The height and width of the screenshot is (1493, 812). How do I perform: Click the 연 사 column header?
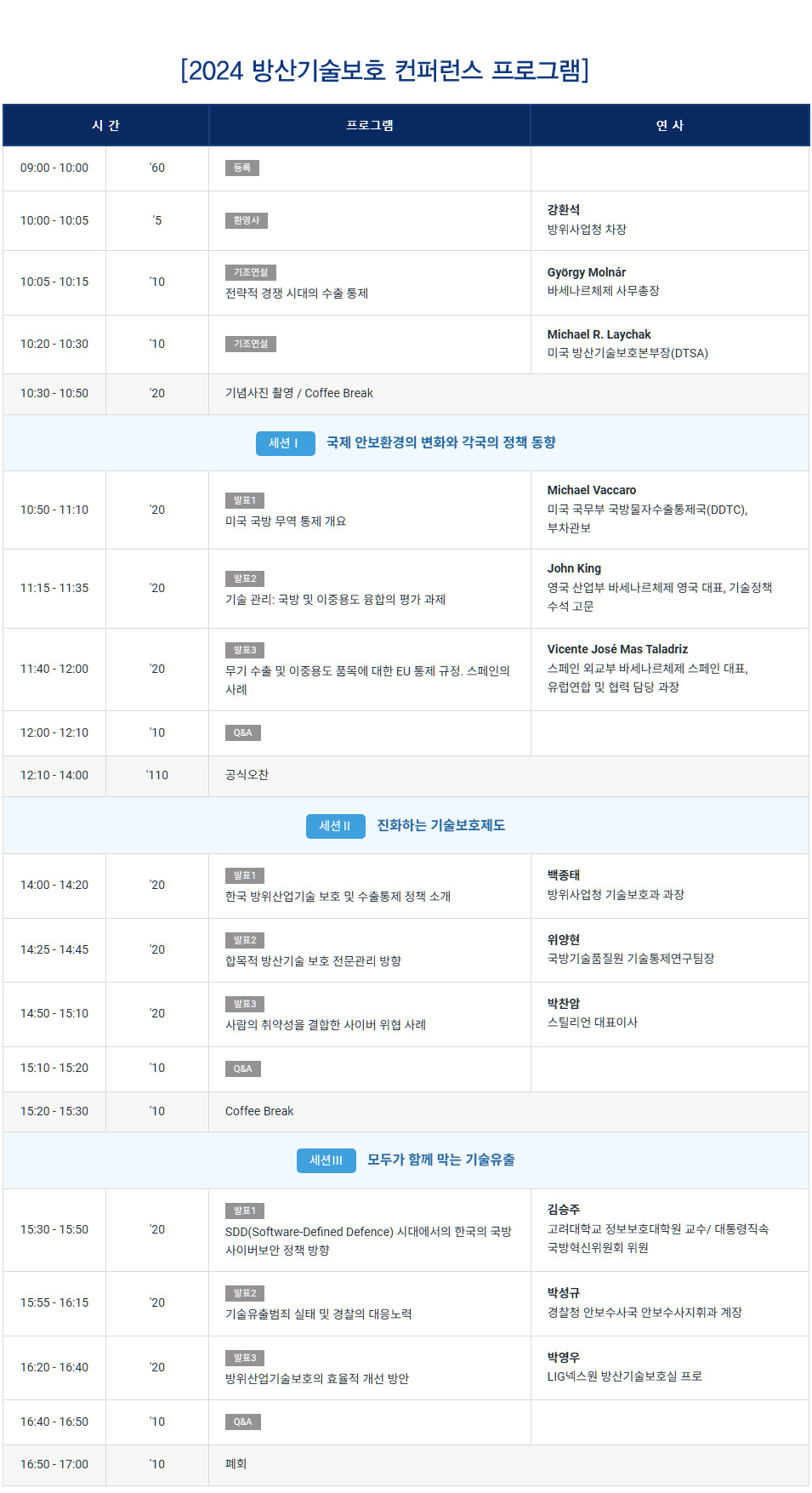pyautogui.click(x=670, y=125)
